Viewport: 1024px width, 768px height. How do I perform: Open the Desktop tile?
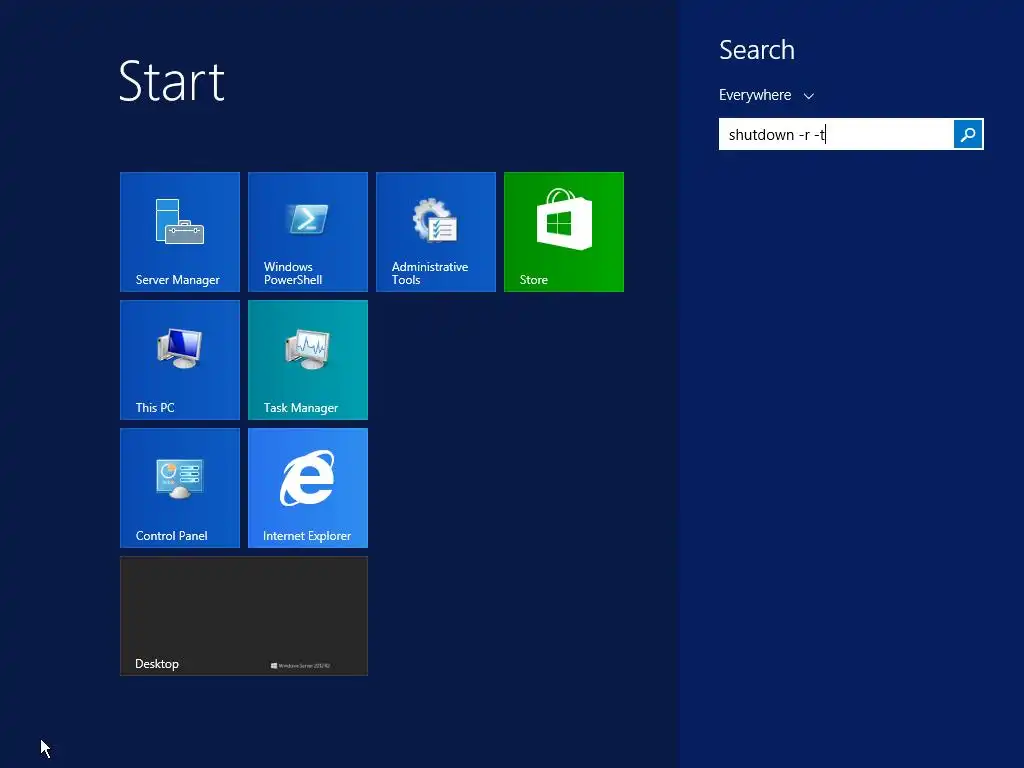244,616
